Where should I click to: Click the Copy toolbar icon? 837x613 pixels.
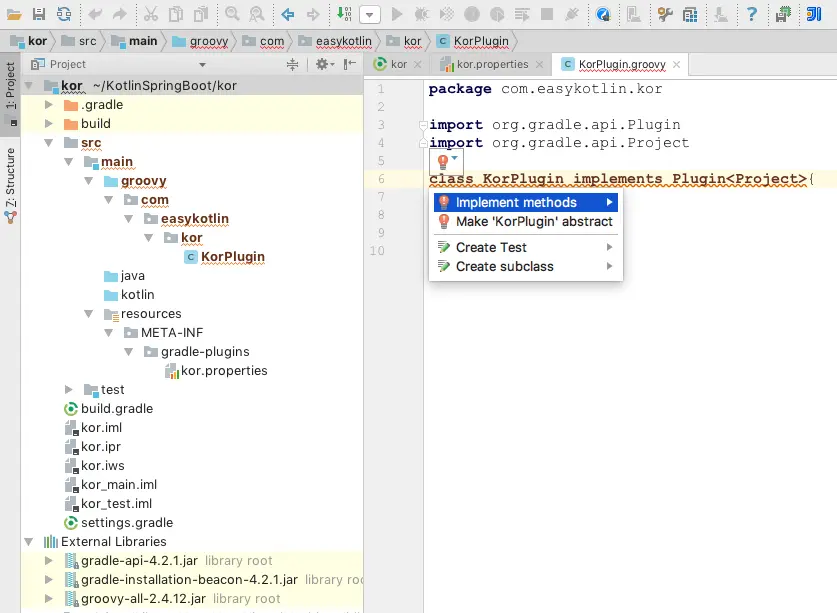[176, 14]
